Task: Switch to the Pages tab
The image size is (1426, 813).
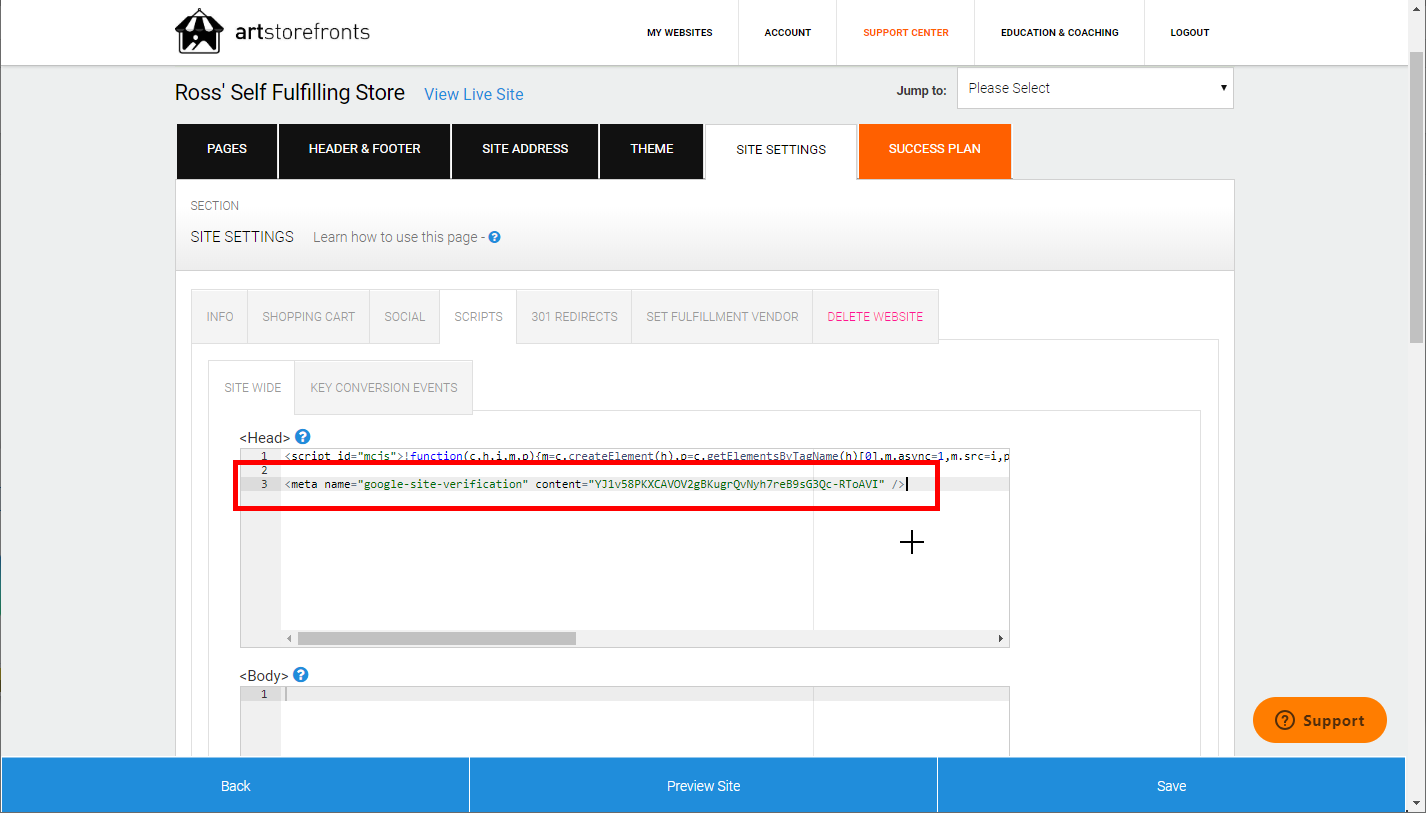Action: click(227, 149)
